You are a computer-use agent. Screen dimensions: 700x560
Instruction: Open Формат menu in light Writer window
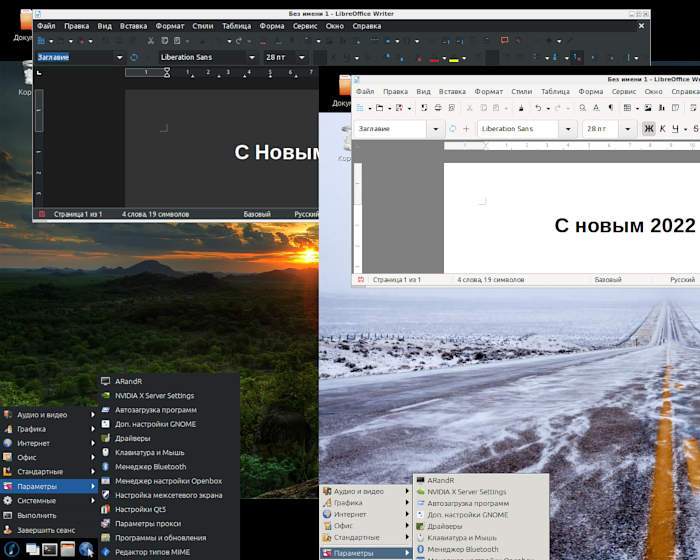pyautogui.click(x=488, y=91)
